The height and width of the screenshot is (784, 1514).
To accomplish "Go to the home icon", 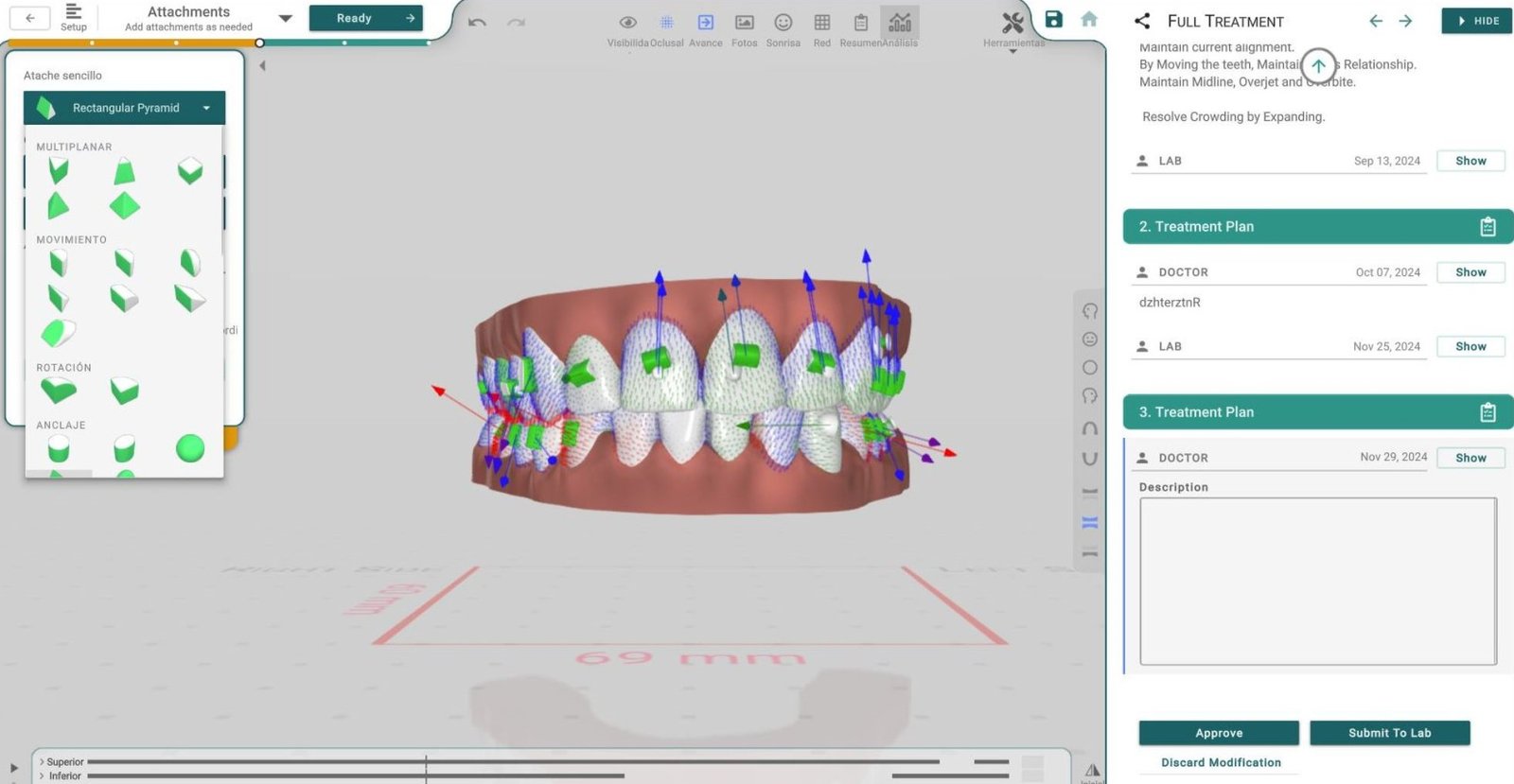I will coord(1089,19).
